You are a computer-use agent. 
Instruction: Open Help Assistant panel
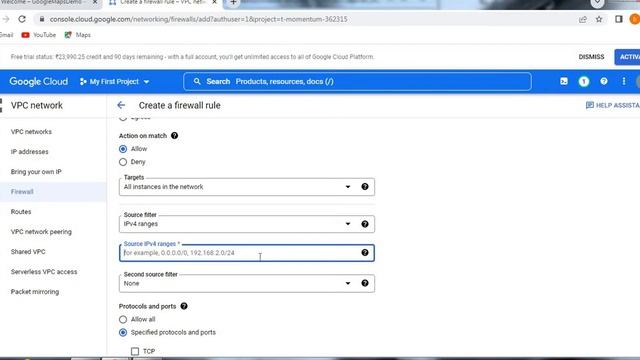[x=613, y=105]
